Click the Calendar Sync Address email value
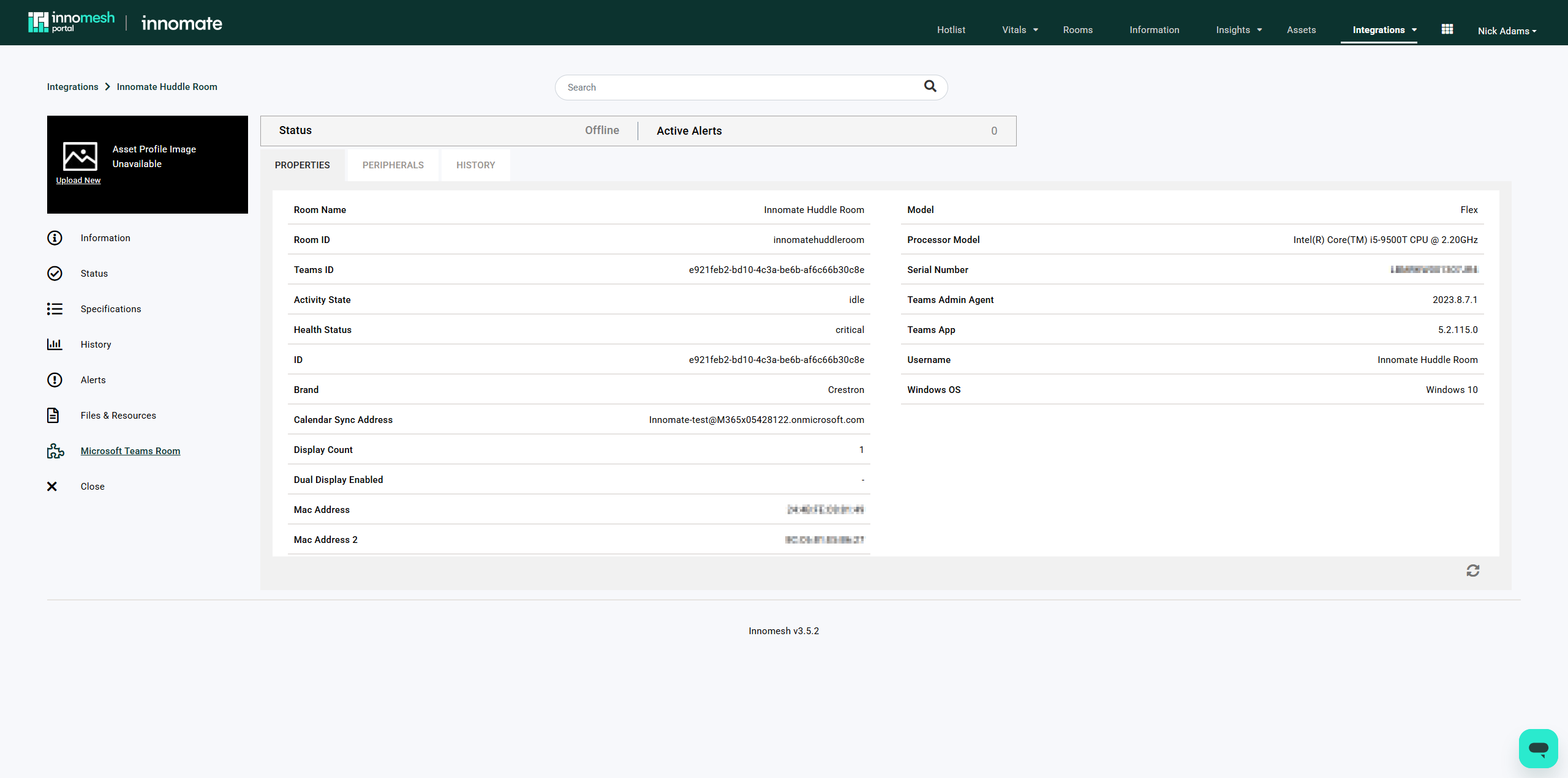Screen dimensions: 1568x778 [756, 420]
